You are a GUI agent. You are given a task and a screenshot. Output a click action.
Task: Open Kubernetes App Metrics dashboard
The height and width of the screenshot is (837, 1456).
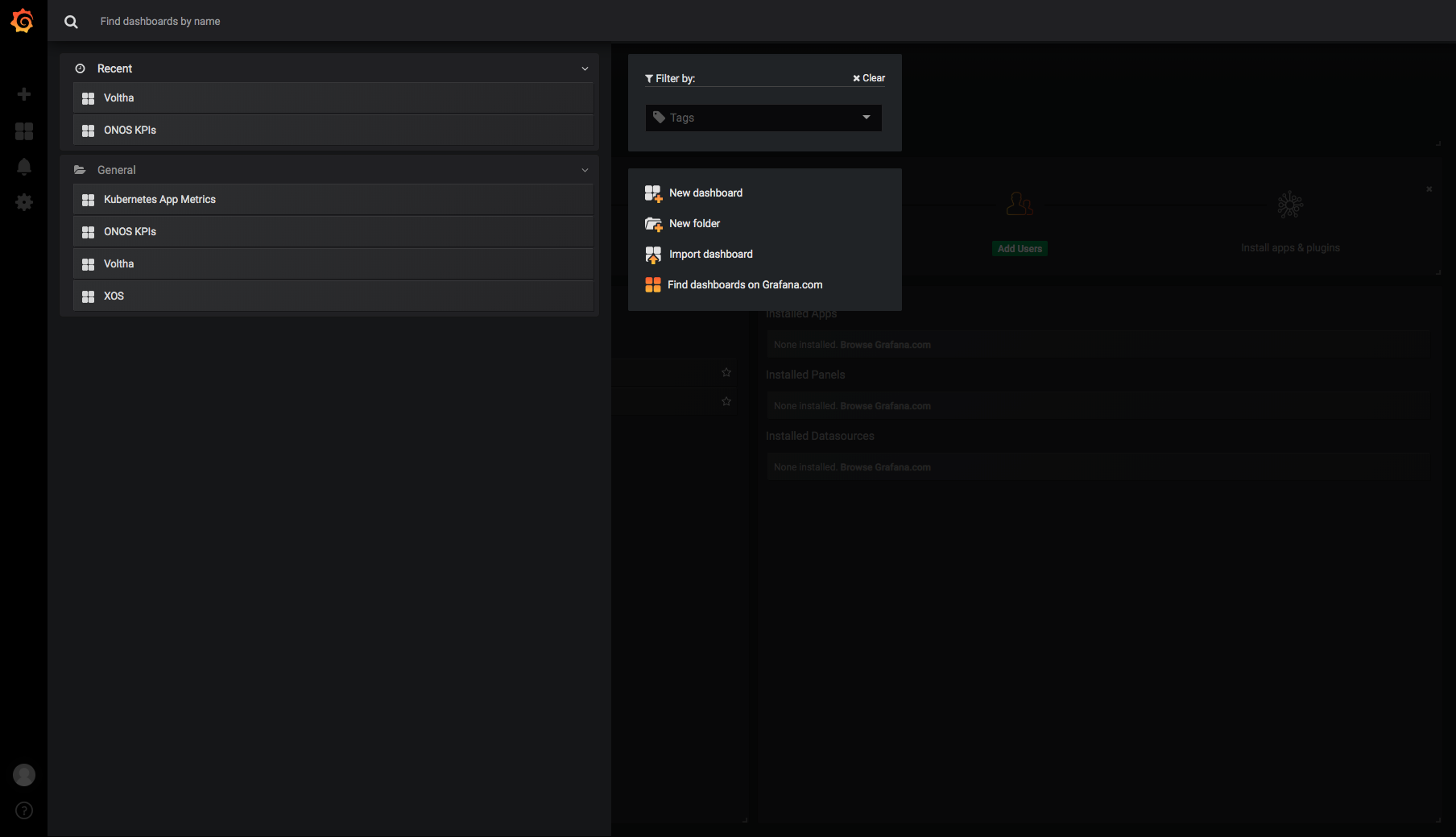coord(333,200)
